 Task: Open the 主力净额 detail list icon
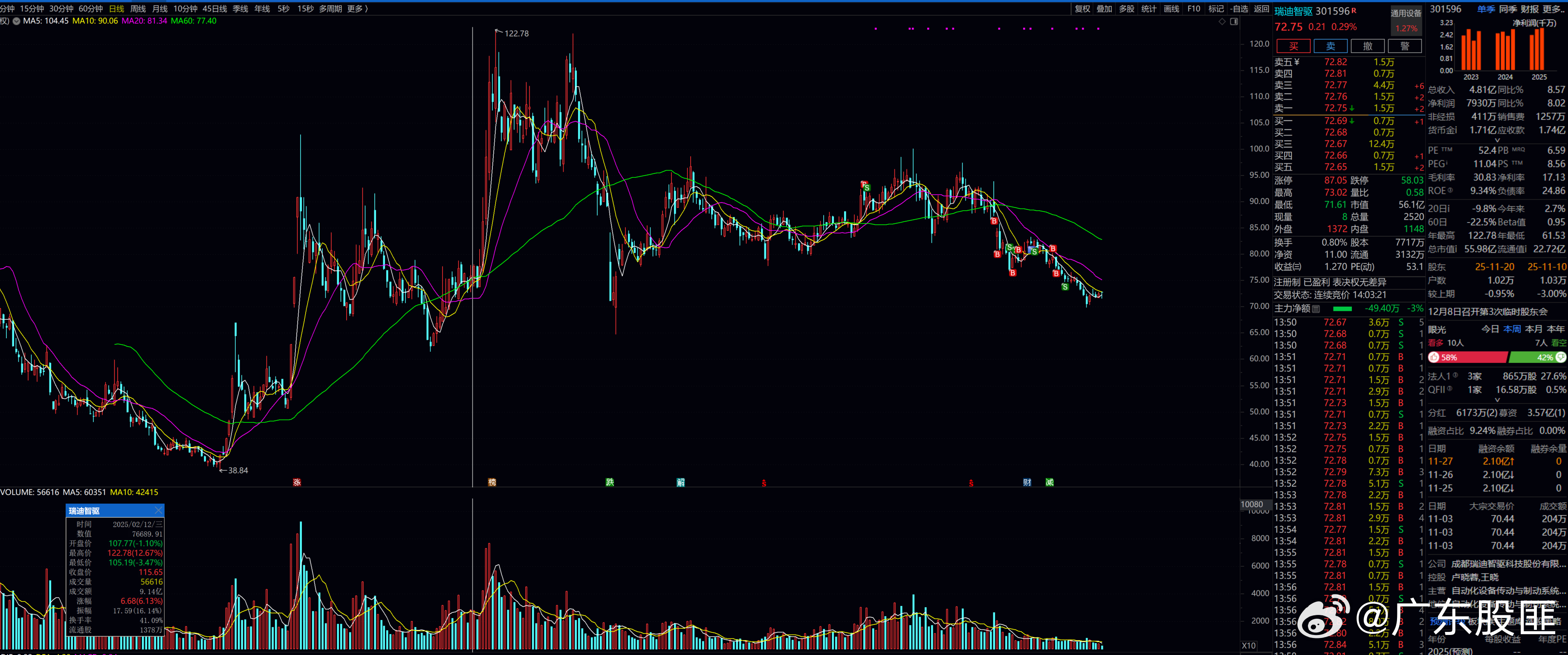[1316, 309]
